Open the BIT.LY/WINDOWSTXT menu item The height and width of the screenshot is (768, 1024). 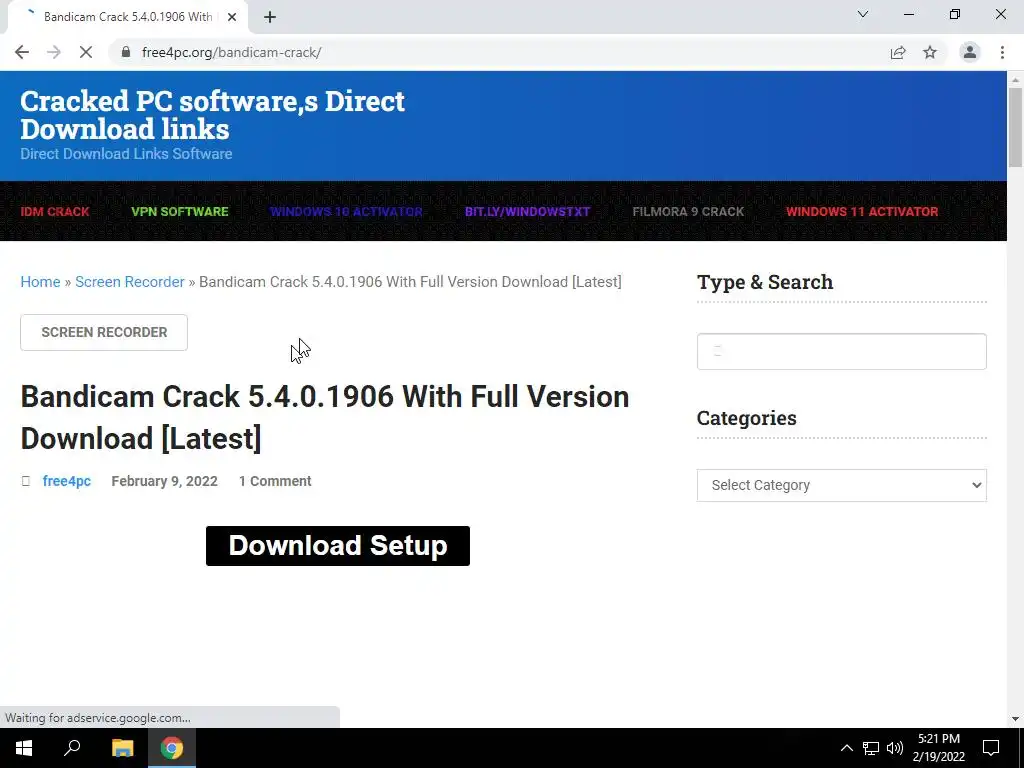pyautogui.click(x=527, y=212)
